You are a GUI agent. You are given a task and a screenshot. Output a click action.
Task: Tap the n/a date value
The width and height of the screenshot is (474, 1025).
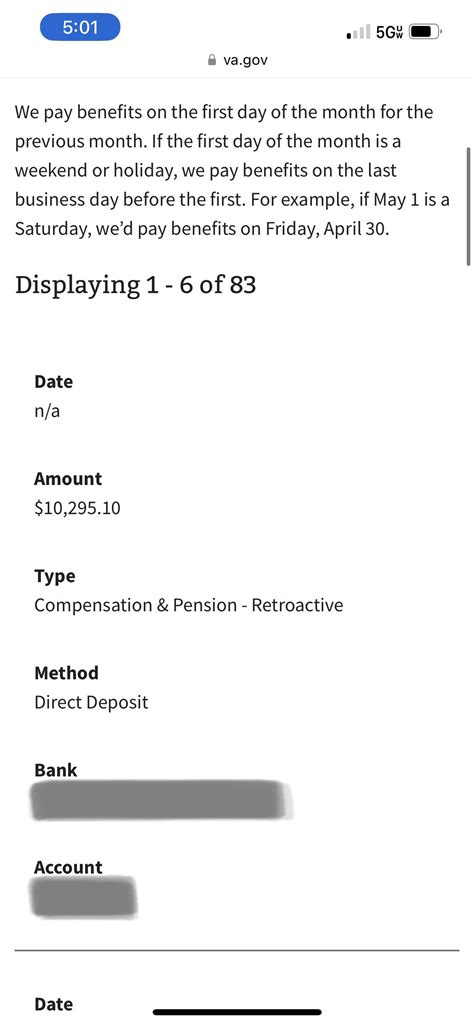point(47,412)
